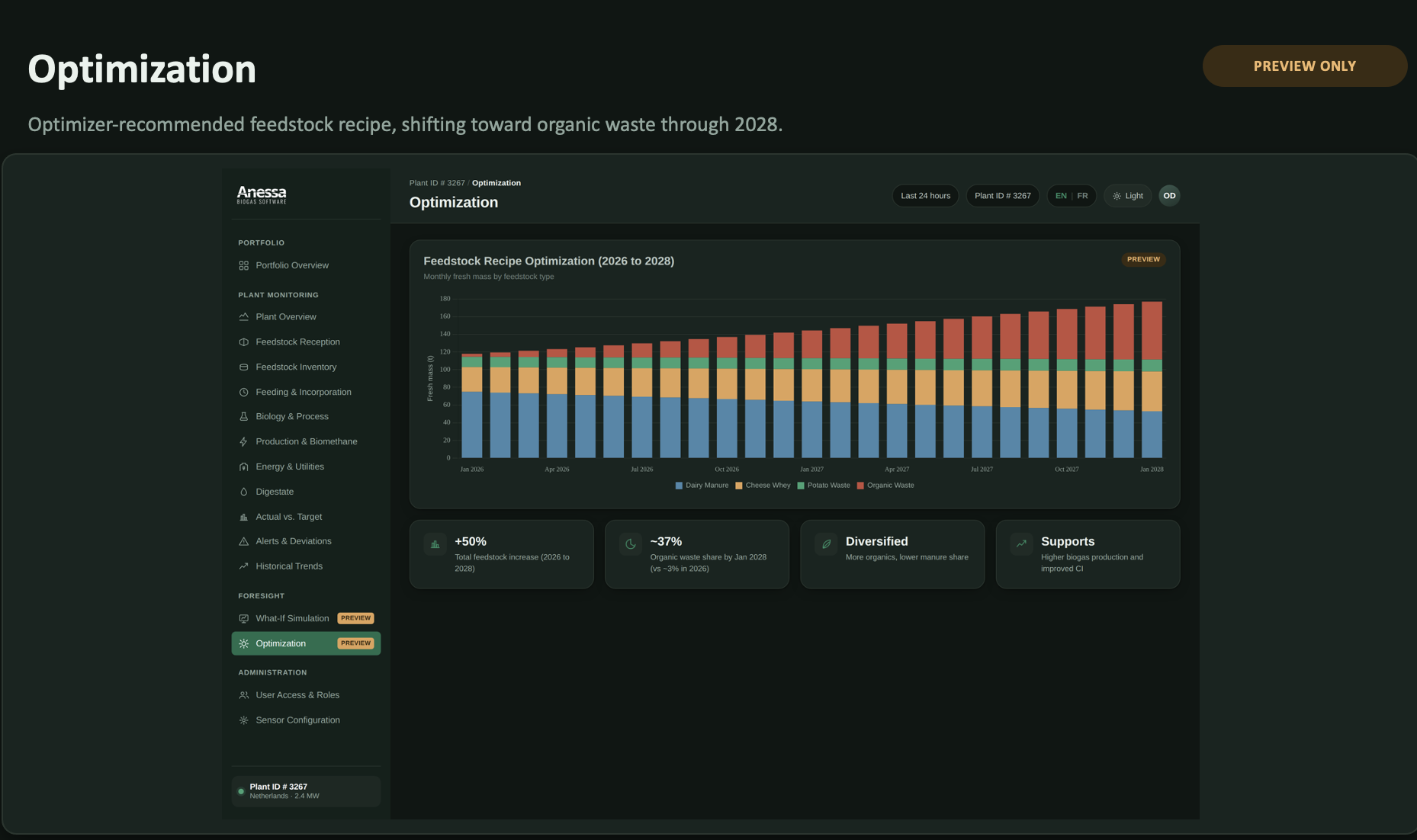1417x840 pixels.
Task: Click the Production & Biomethane lightning icon
Action: (x=243, y=441)
